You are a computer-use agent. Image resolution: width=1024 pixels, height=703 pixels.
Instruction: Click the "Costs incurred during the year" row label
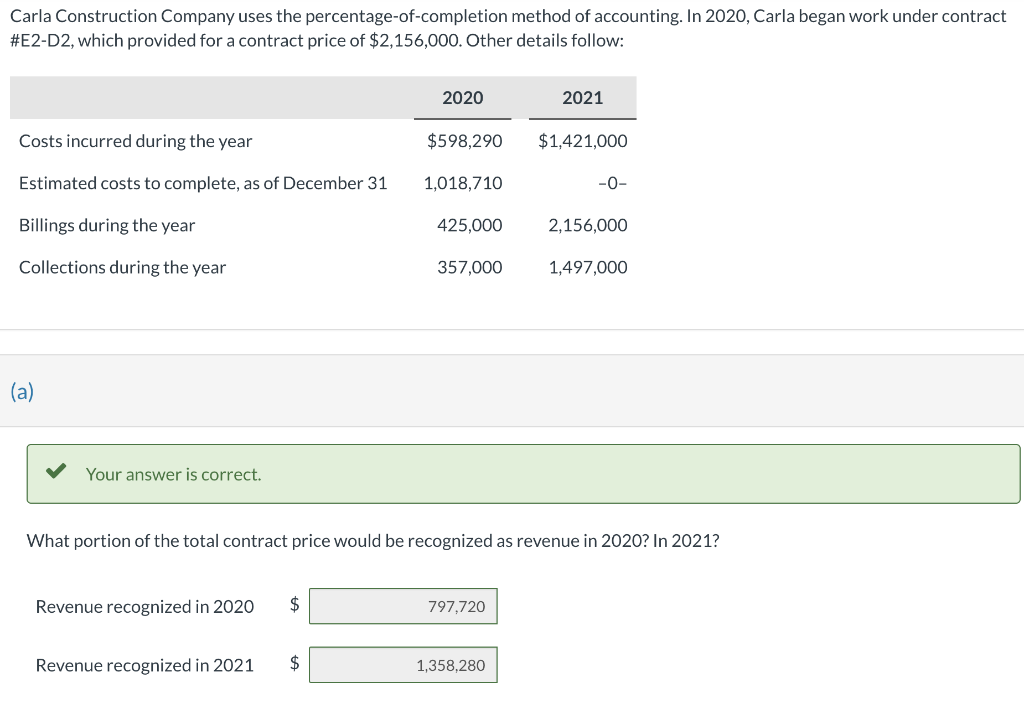pyautogui.click(x=136, y=141)
